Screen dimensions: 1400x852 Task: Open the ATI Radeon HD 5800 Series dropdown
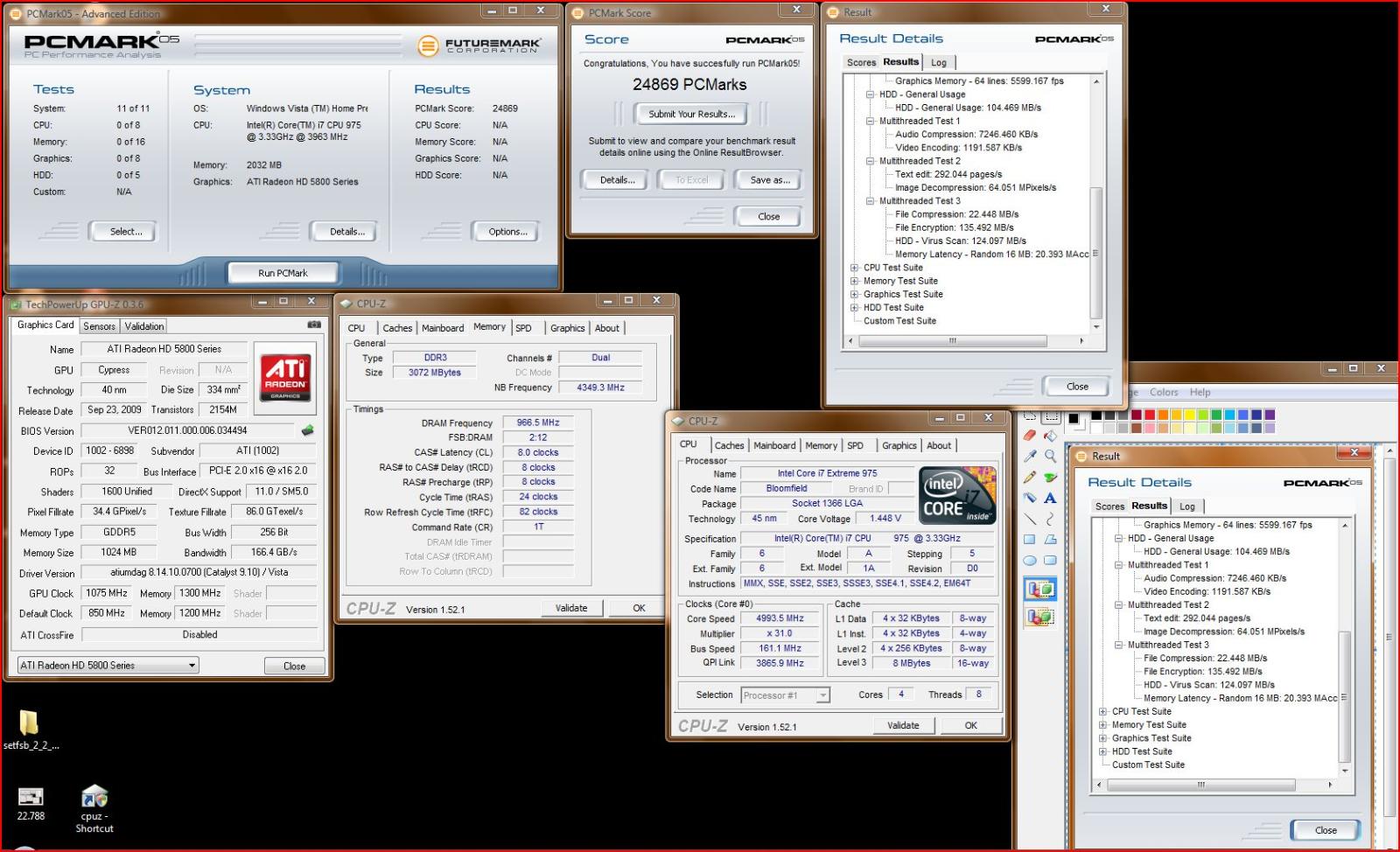click(x=108, y=665)
